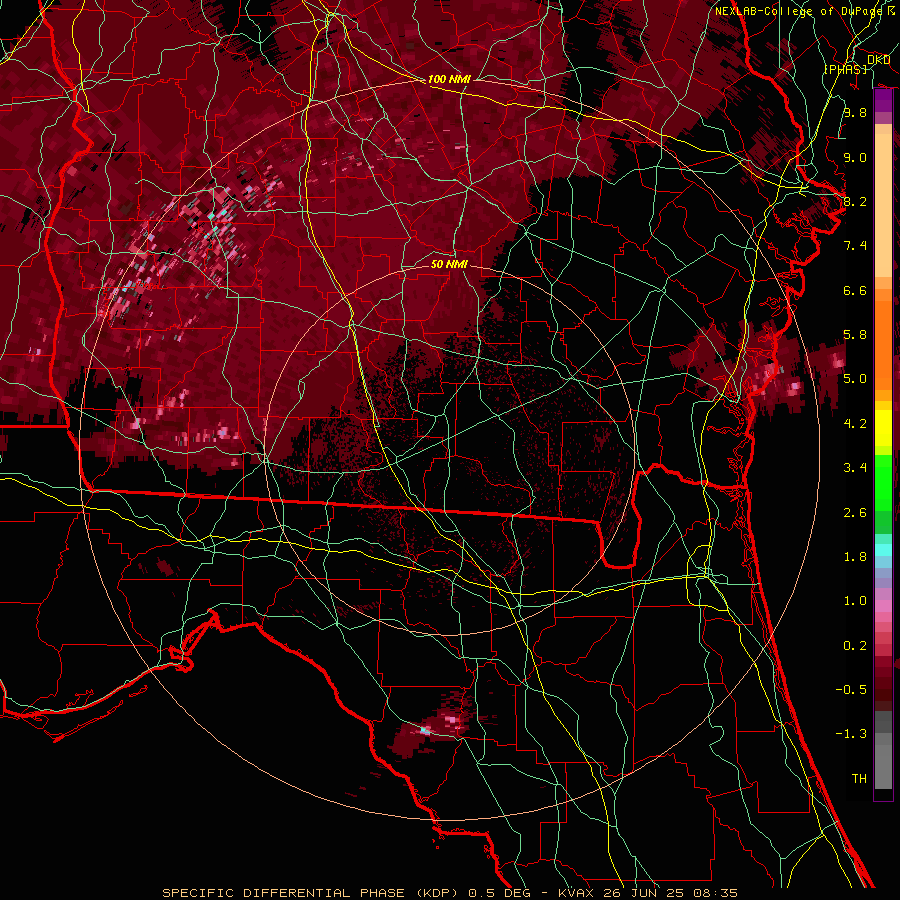This screenshot has width=900, height=900.
Task: Select the 1.8 legend value
Action: tap(855, 557)
